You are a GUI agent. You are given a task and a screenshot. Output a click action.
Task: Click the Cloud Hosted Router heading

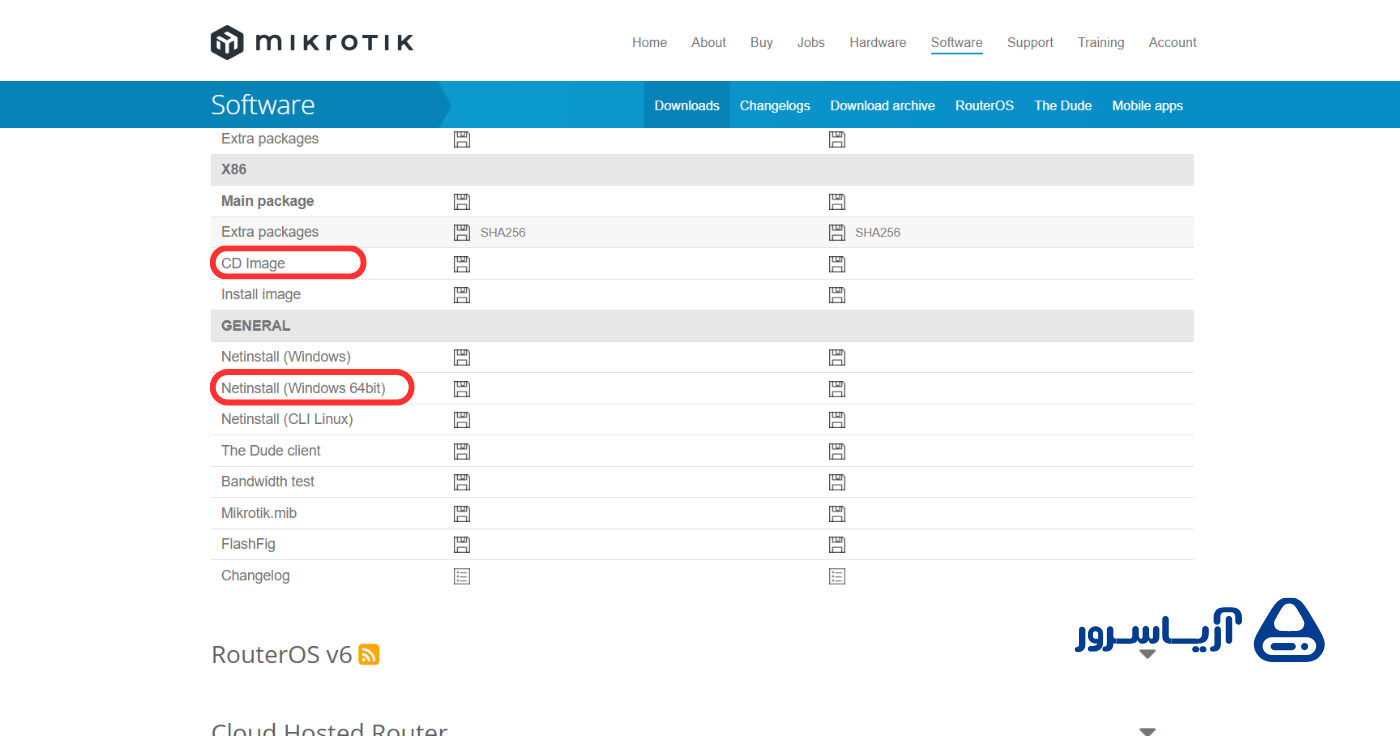tap(330, 730)
